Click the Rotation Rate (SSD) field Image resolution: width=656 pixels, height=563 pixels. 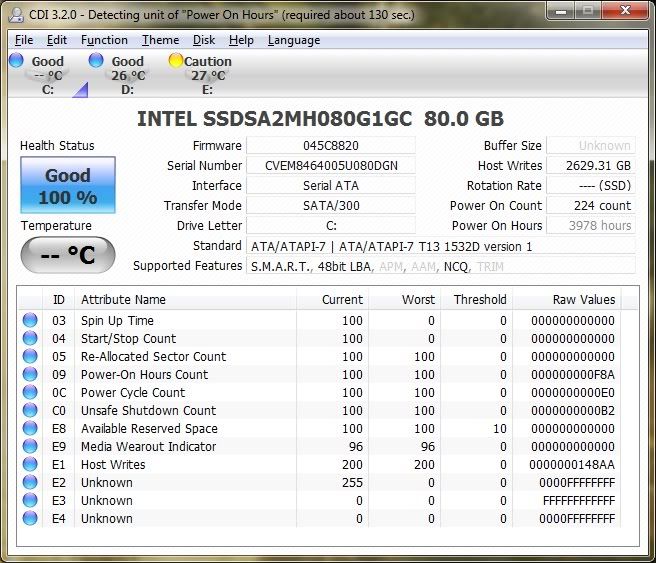coord(592,186)
